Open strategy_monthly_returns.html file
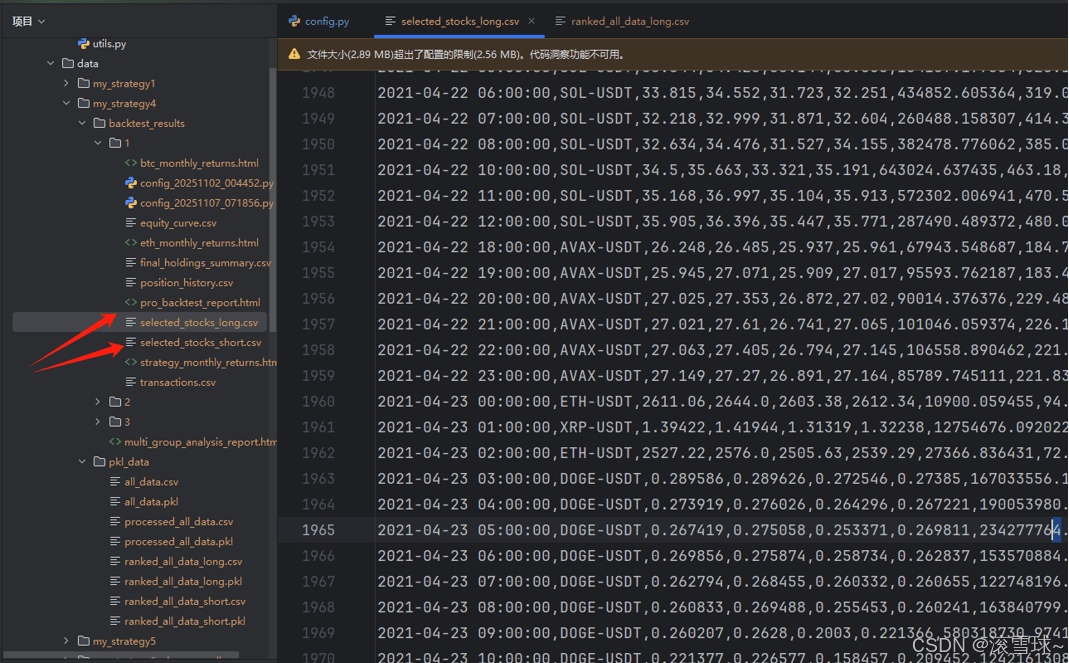 (x=208, y=362)
